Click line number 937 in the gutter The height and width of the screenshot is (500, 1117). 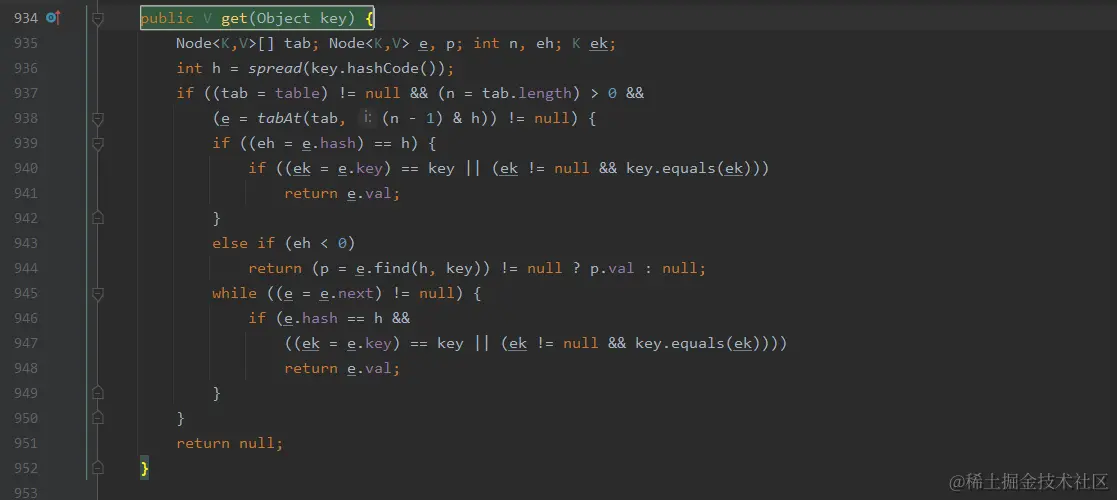pyautogui.click(x=26, y=93)
